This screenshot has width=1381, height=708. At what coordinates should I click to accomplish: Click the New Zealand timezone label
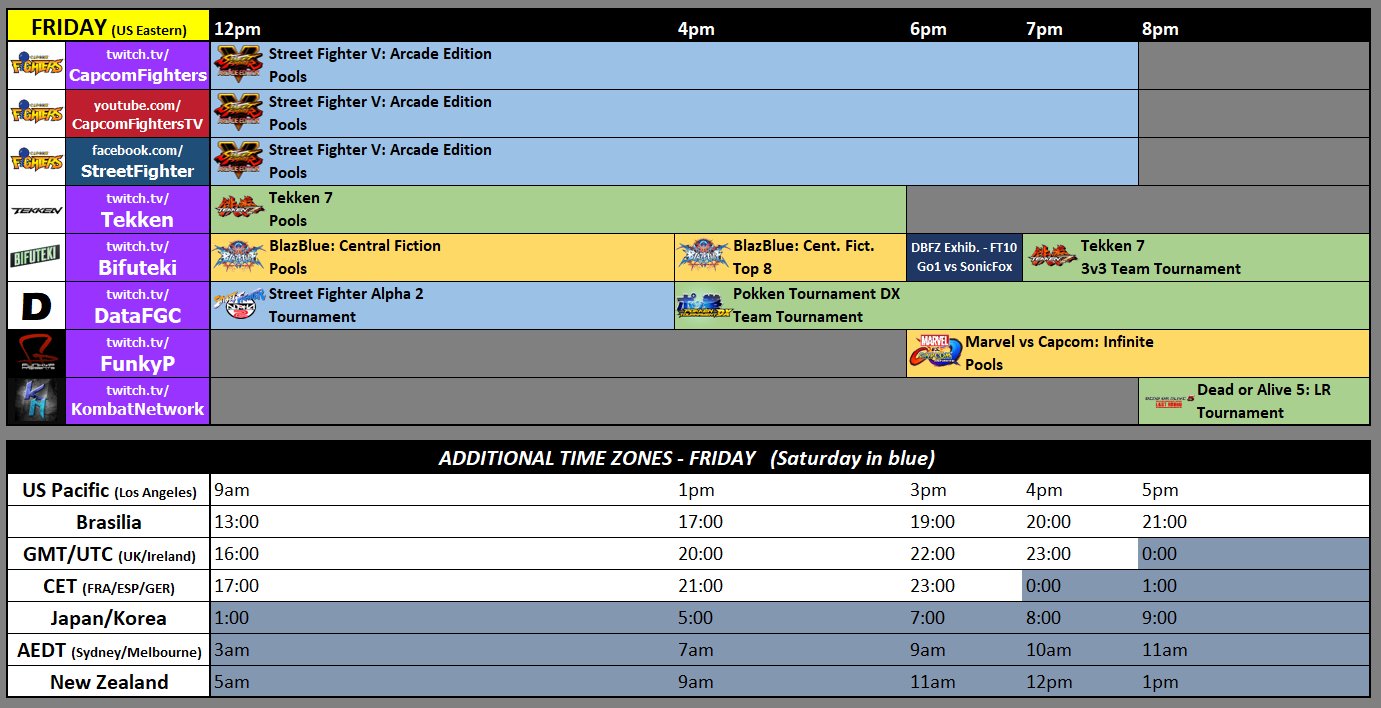107,682
